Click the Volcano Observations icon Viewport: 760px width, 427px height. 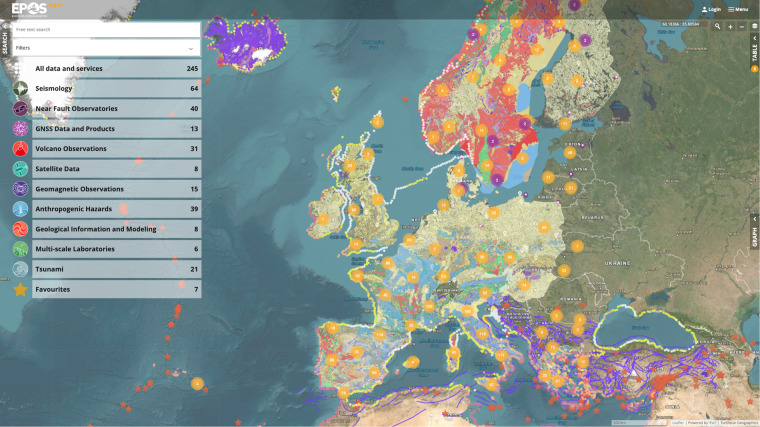click(20, 149)
